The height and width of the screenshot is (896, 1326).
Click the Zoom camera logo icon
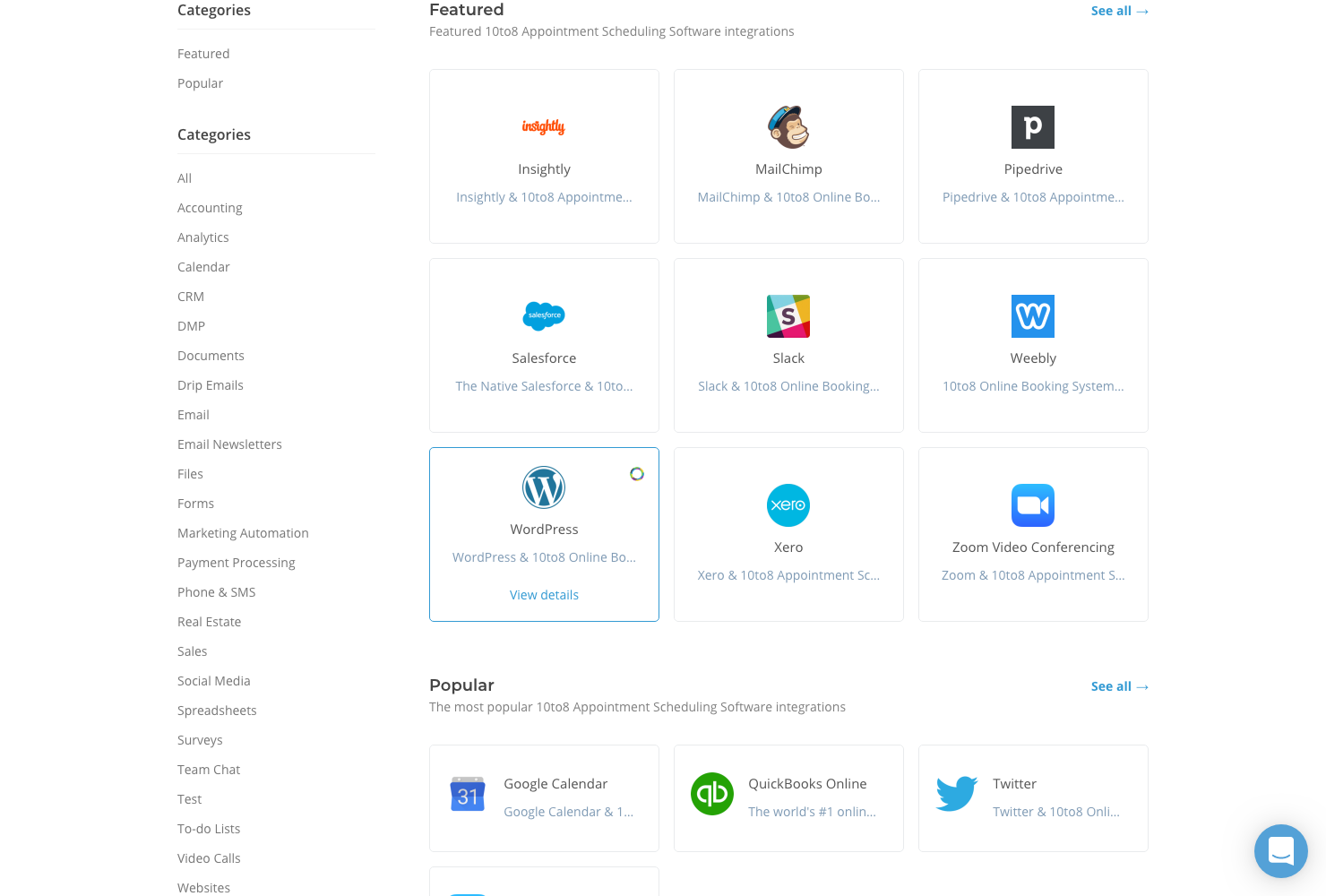pyautogui.click(x=1033, y=505)
